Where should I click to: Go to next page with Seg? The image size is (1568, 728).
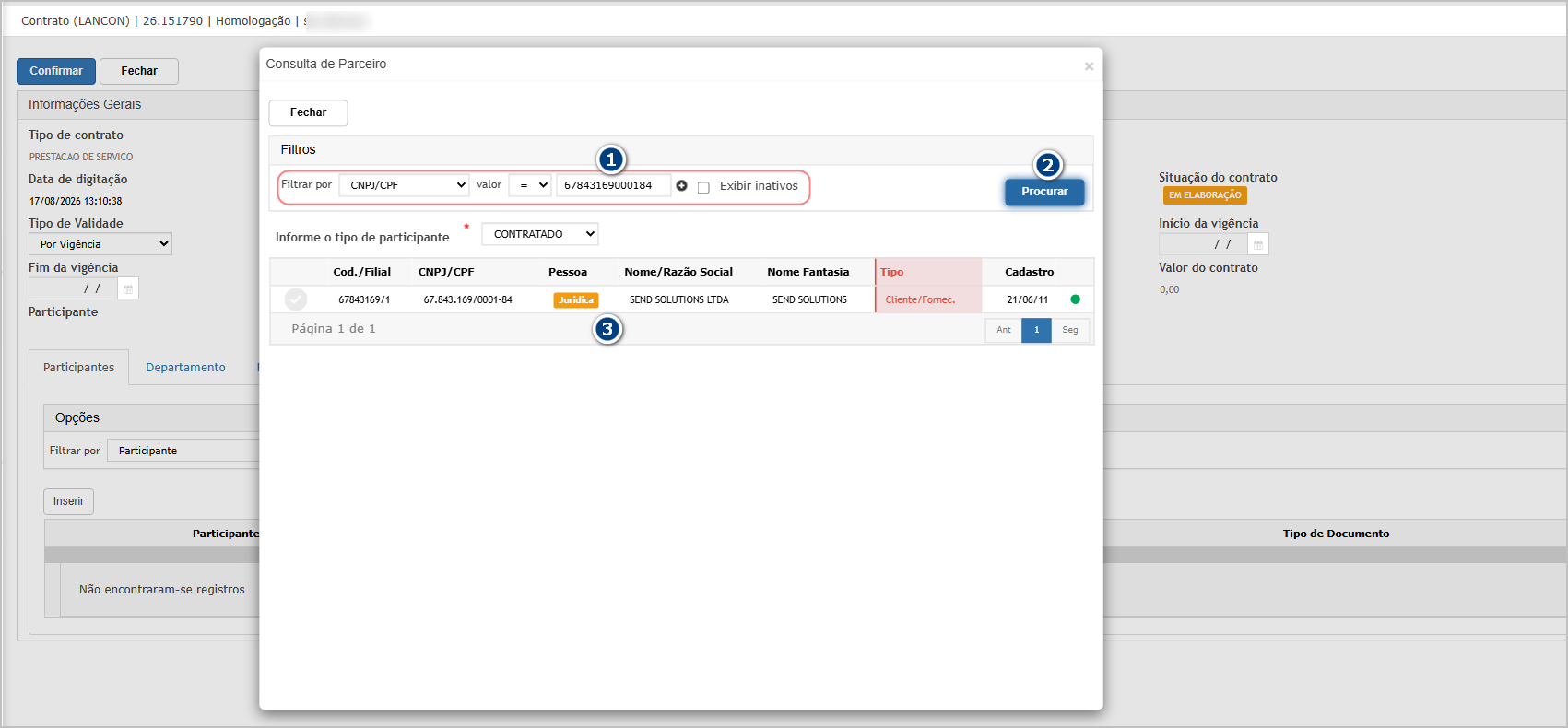[x=1070, y=330]
